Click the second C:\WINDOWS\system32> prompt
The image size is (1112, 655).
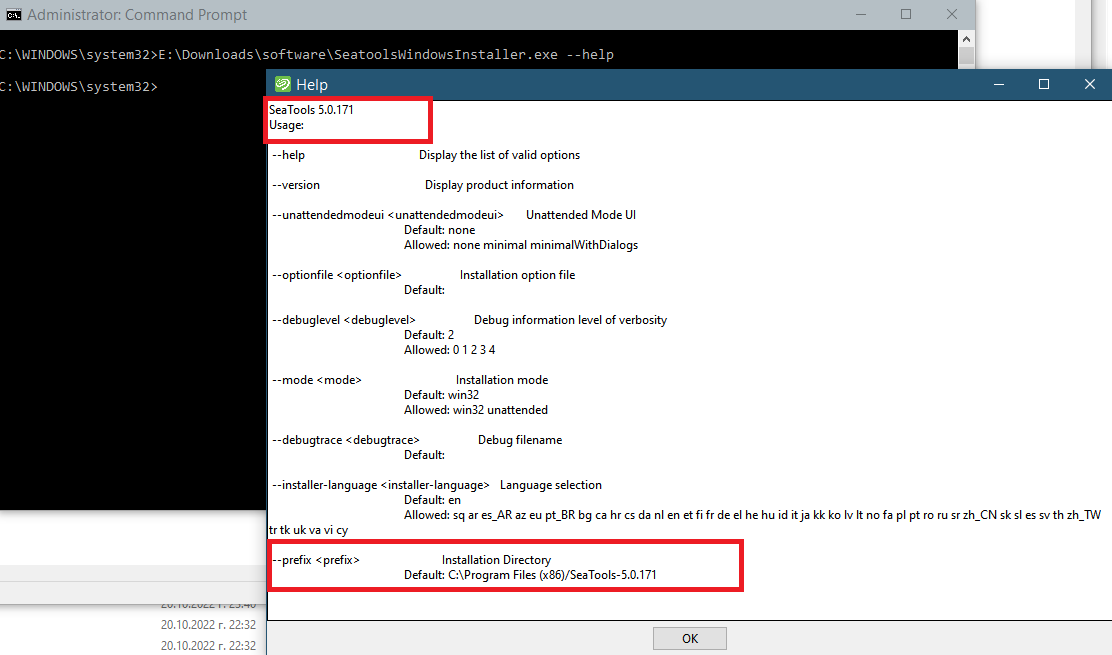pos(79,86)
